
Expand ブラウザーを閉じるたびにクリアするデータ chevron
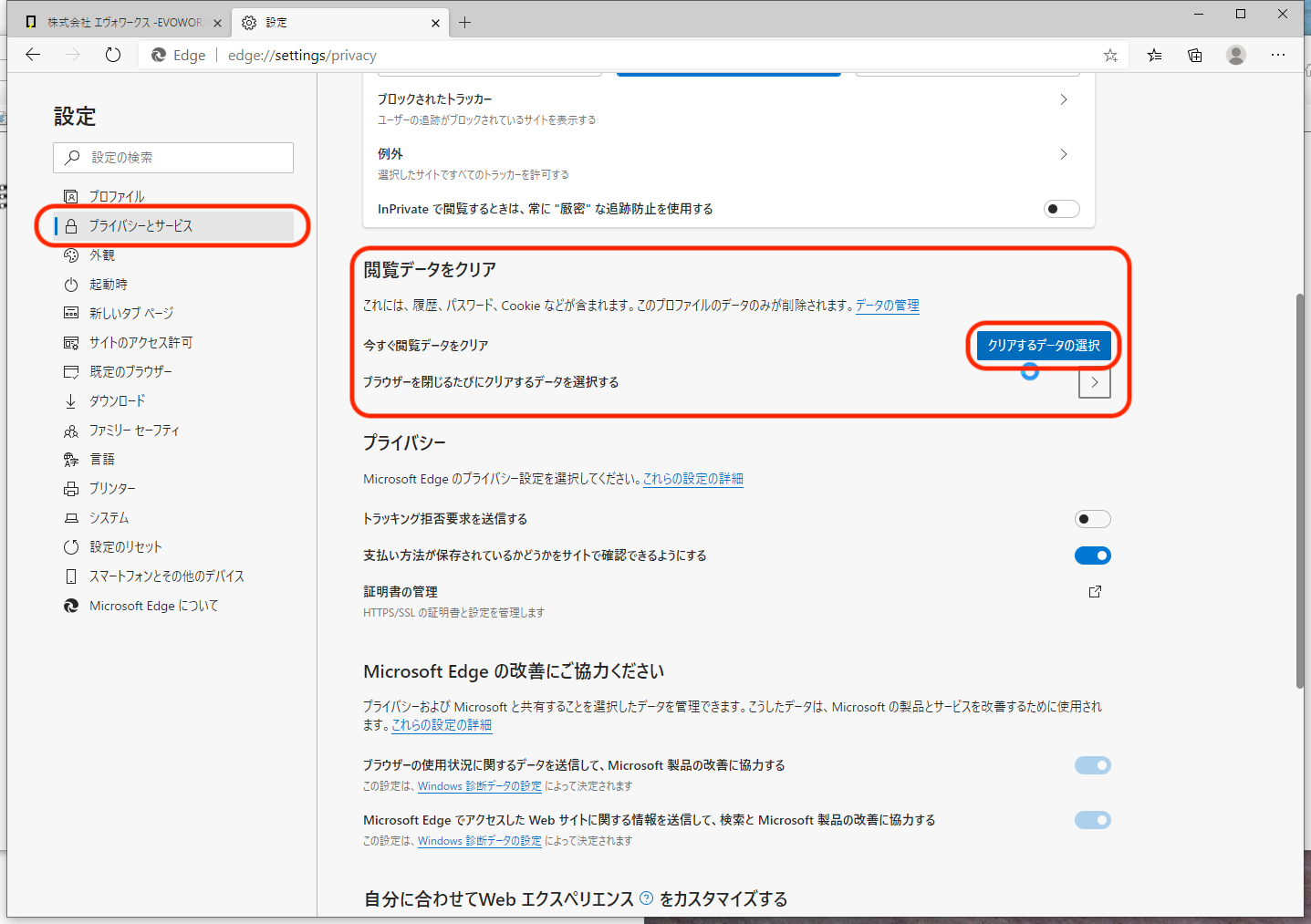[x=1095, y=382]
